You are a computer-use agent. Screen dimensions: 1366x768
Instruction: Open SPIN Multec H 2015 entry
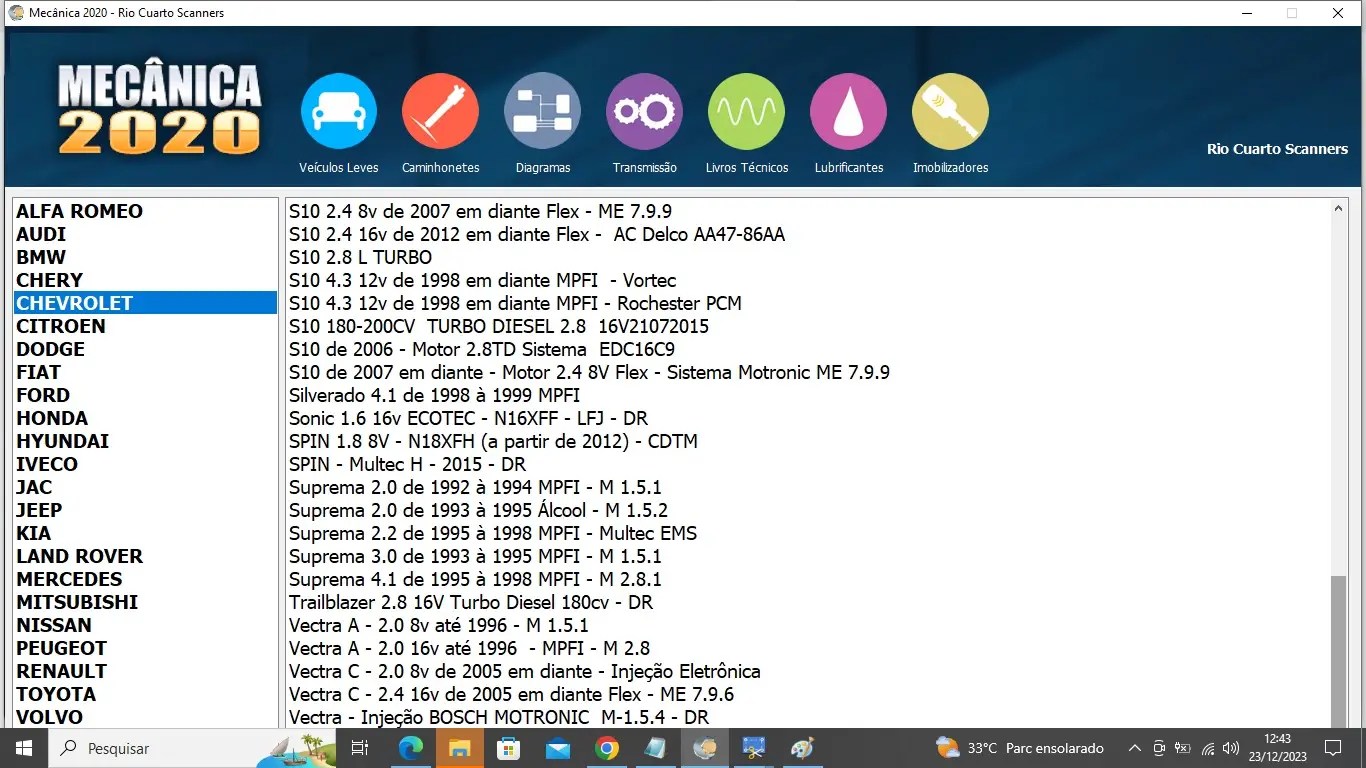(407, 464)
